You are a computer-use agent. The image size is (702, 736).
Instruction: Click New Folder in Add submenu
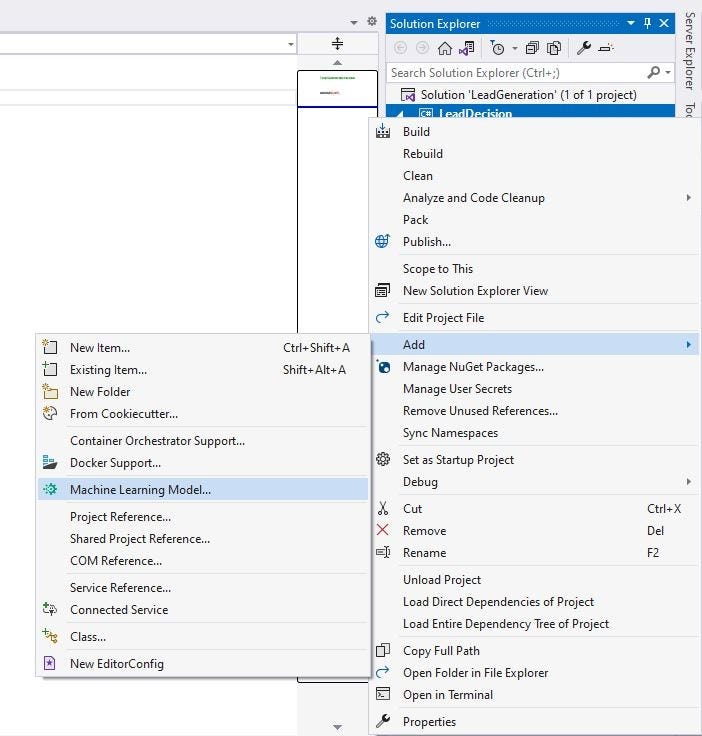(x=203, y=392)
